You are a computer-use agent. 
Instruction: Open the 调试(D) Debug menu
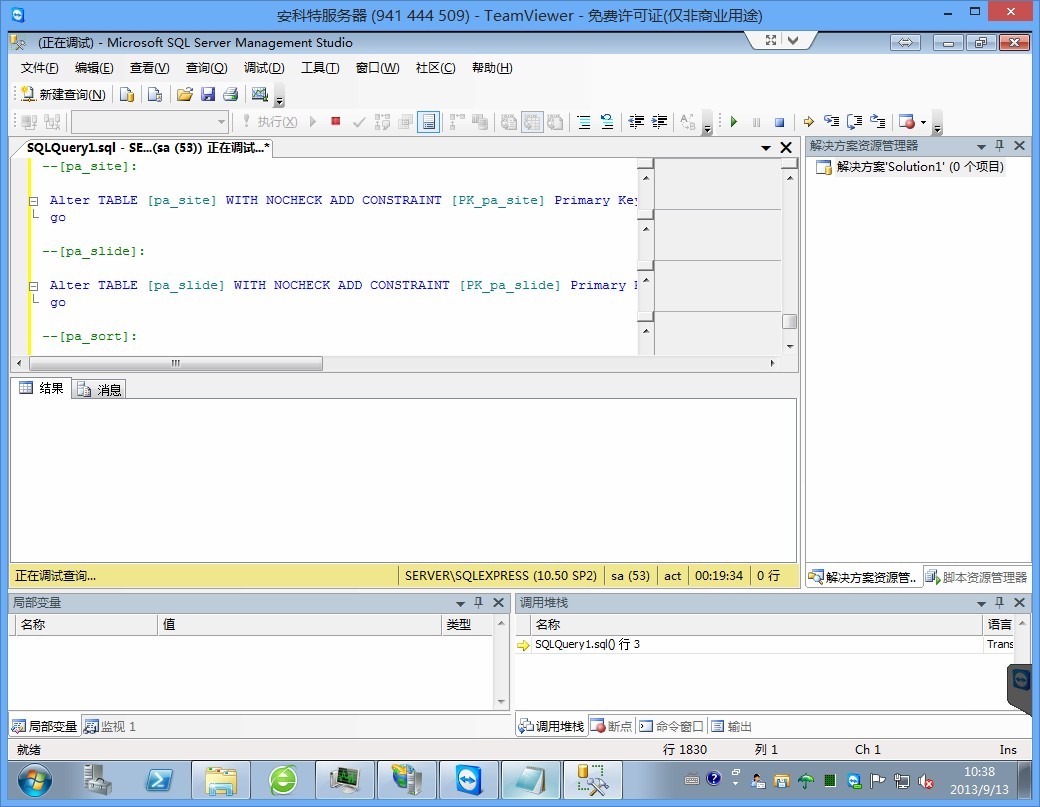(264, 68)
